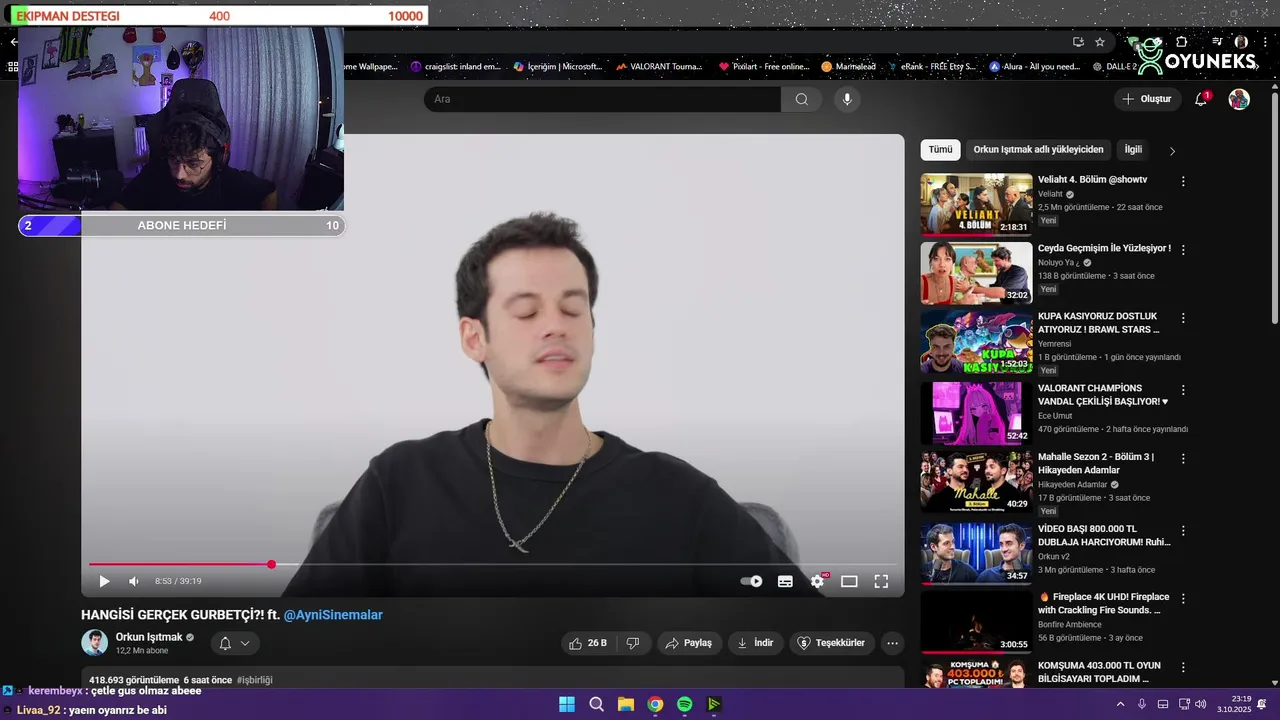Open the Orkun Işıtmak channel avatar
Screen dimensions: 1280x720
coord(94,643)
